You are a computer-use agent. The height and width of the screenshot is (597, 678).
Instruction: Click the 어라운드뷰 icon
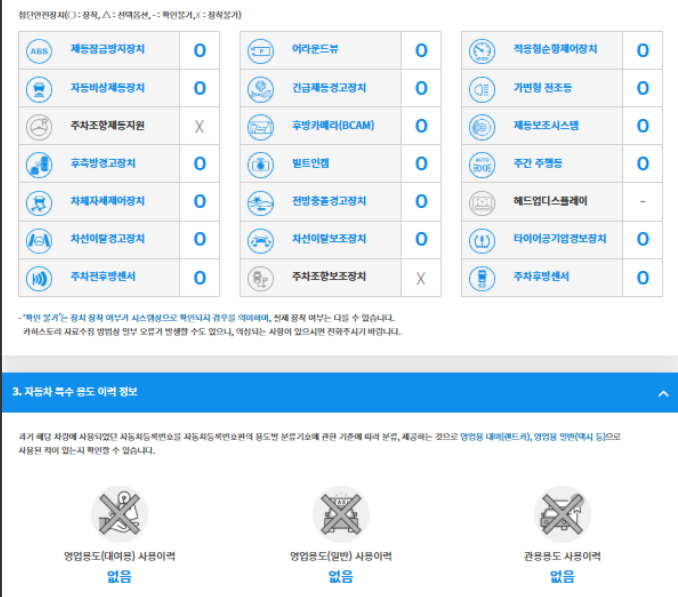coord(260,51)
